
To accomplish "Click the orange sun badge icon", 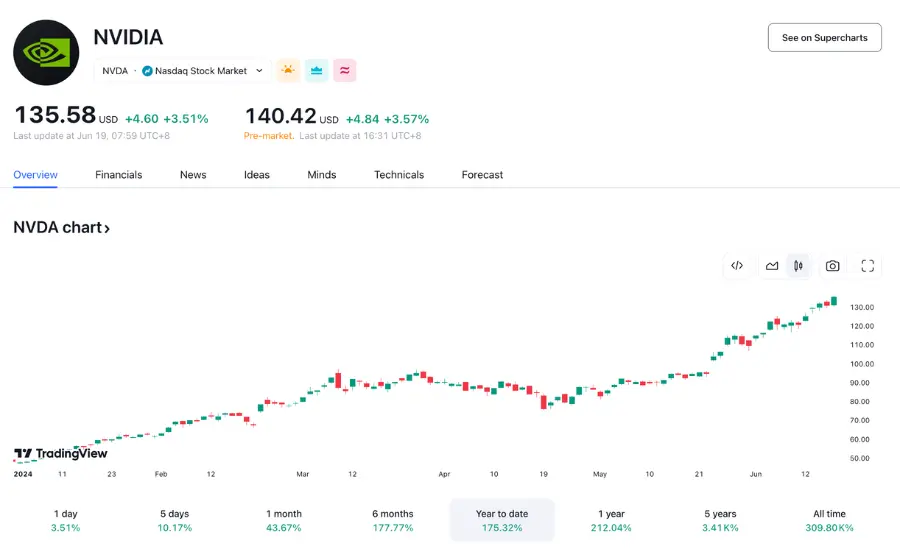I will (288, 71).
